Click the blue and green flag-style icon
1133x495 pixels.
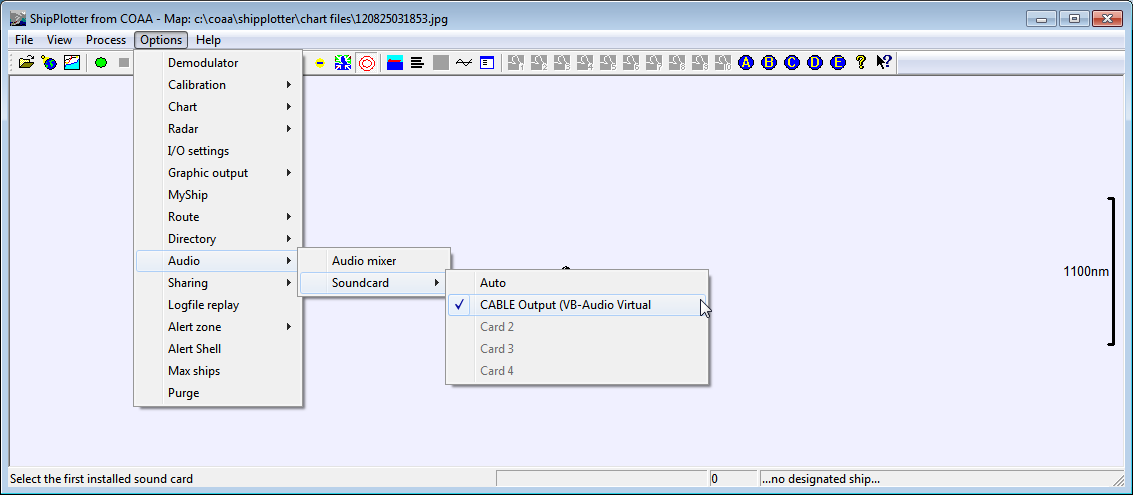(343, 63)
